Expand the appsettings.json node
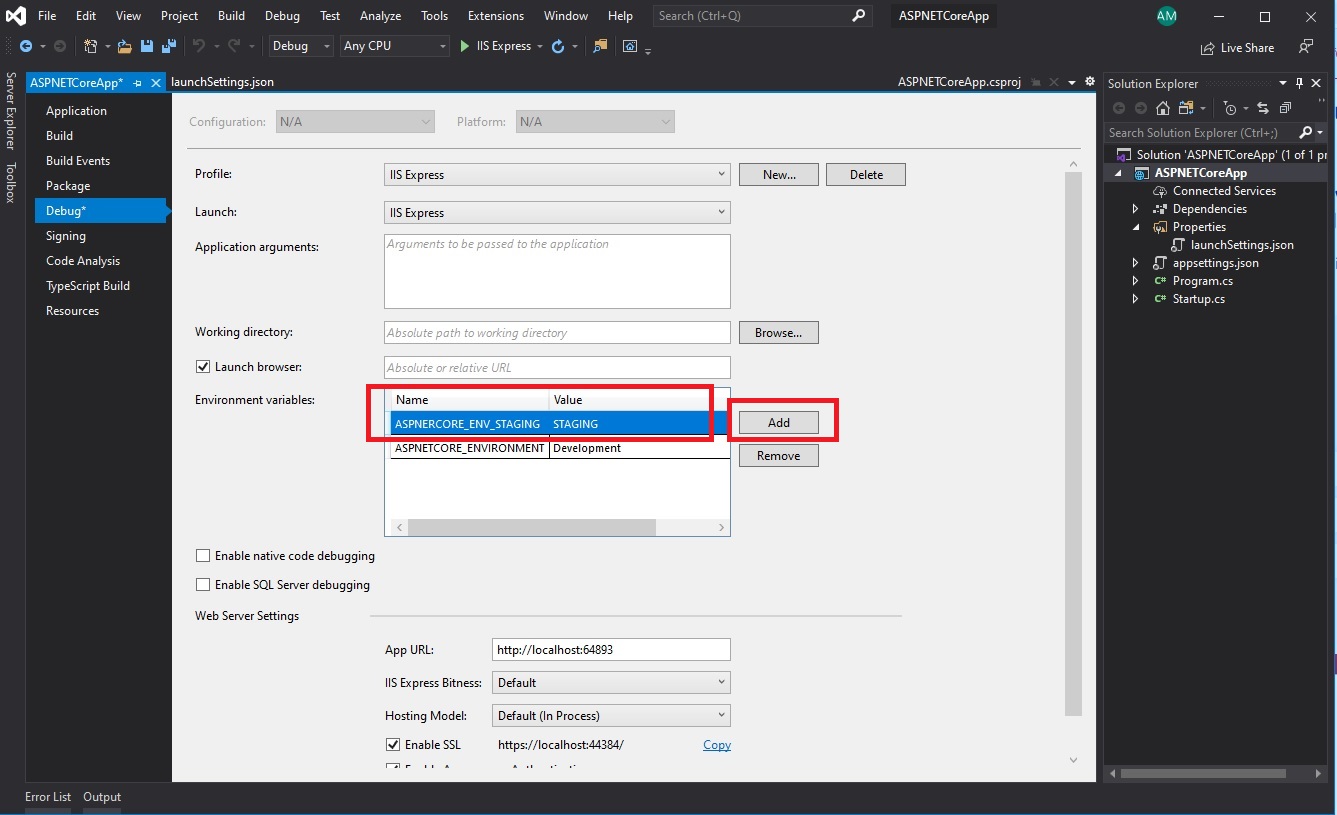 tap(1135, 263)
